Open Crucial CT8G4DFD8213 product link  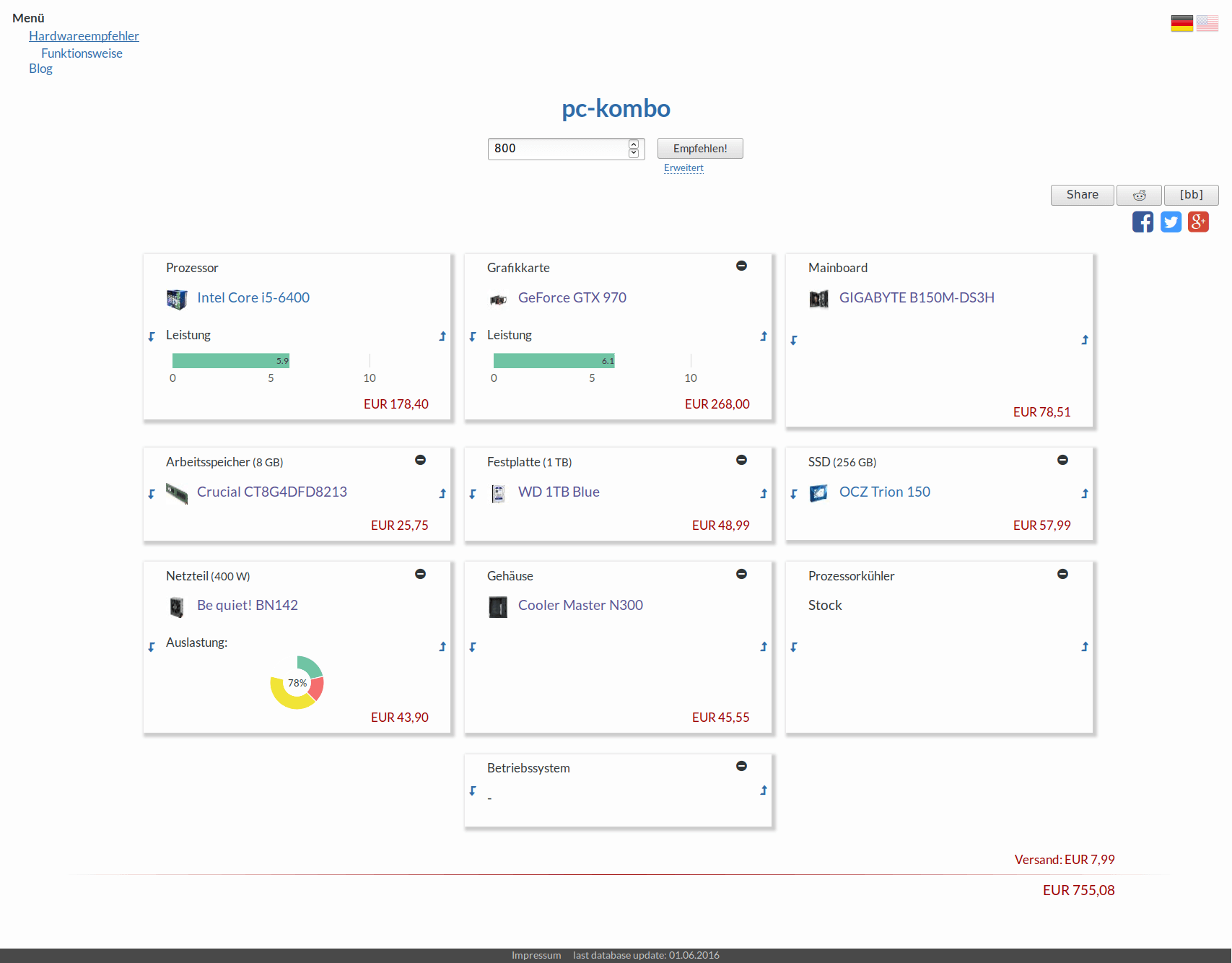[272, 492]
